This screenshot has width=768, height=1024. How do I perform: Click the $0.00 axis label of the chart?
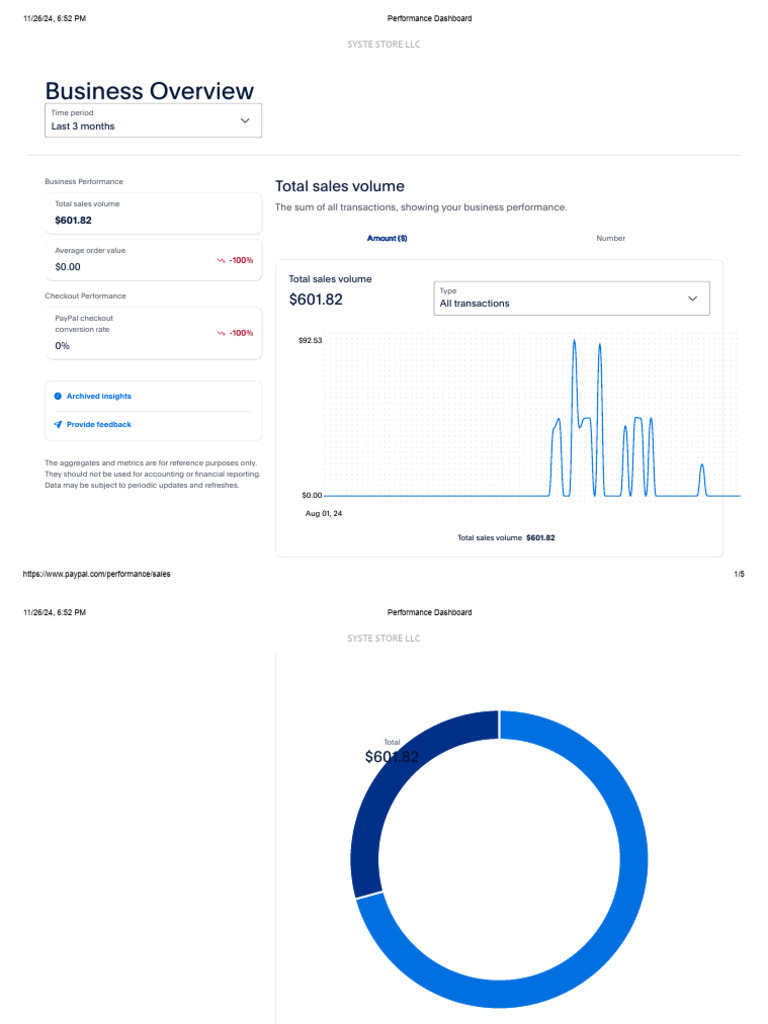312,496
